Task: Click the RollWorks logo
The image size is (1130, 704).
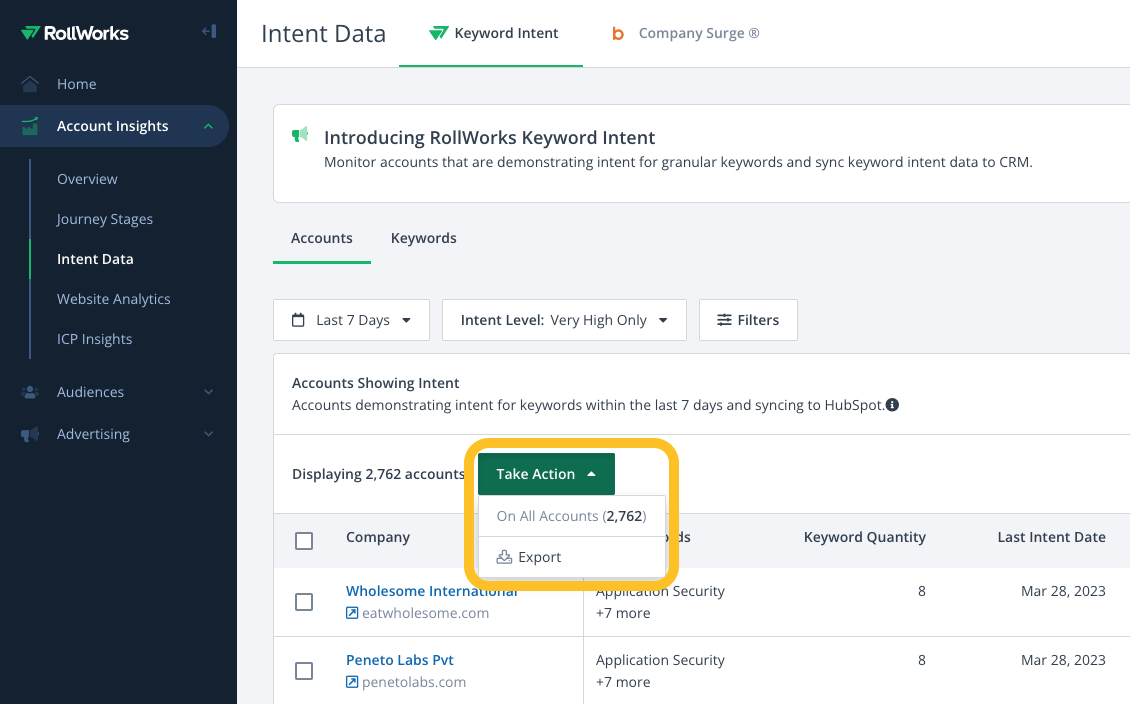Action: [75, 33]
